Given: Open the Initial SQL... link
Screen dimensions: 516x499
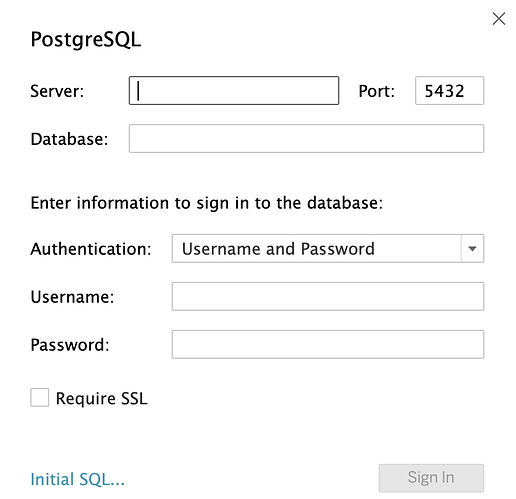Looking at the screenshot, I should coord(77,479).
